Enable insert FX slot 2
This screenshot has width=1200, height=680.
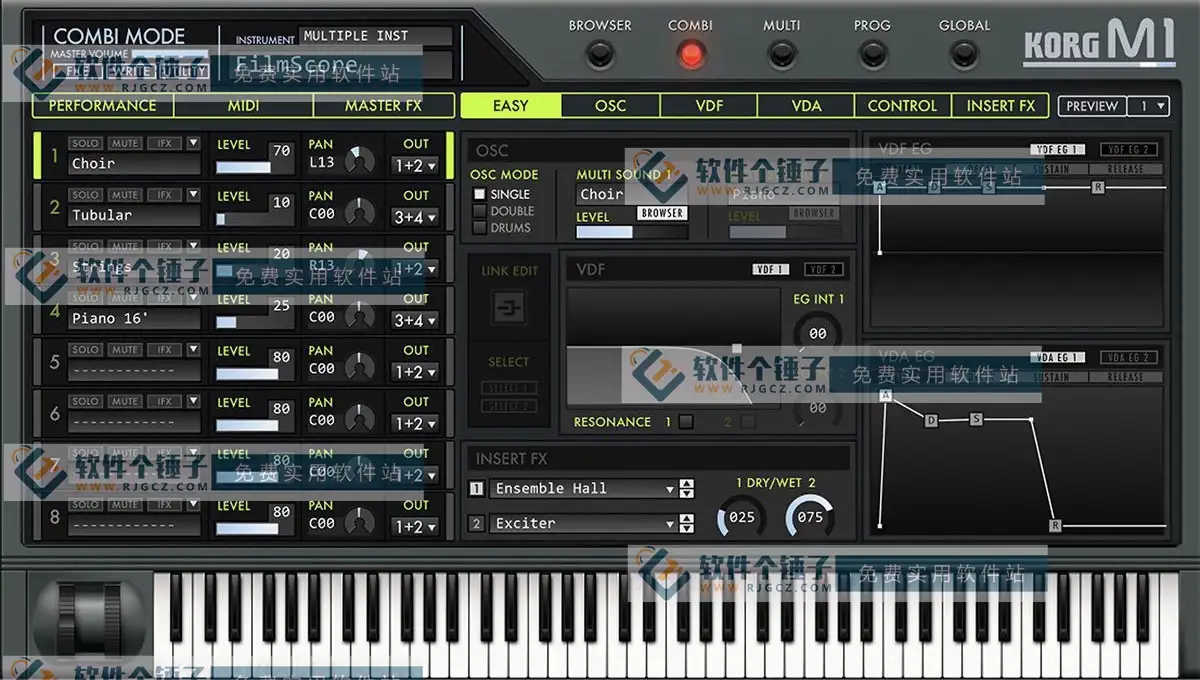(x=477, y=524)
